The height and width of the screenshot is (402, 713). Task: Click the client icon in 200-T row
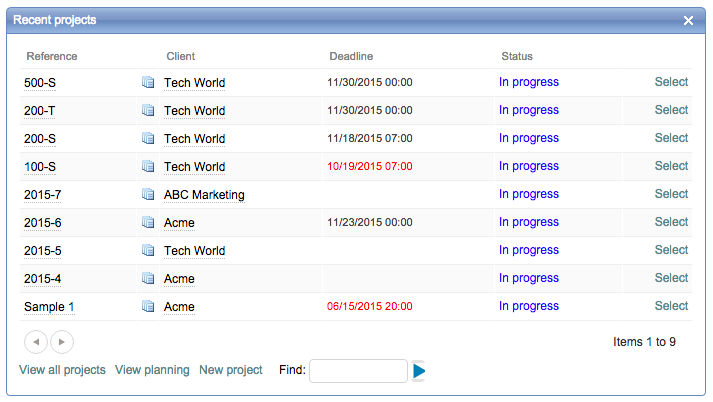point(148,111)
